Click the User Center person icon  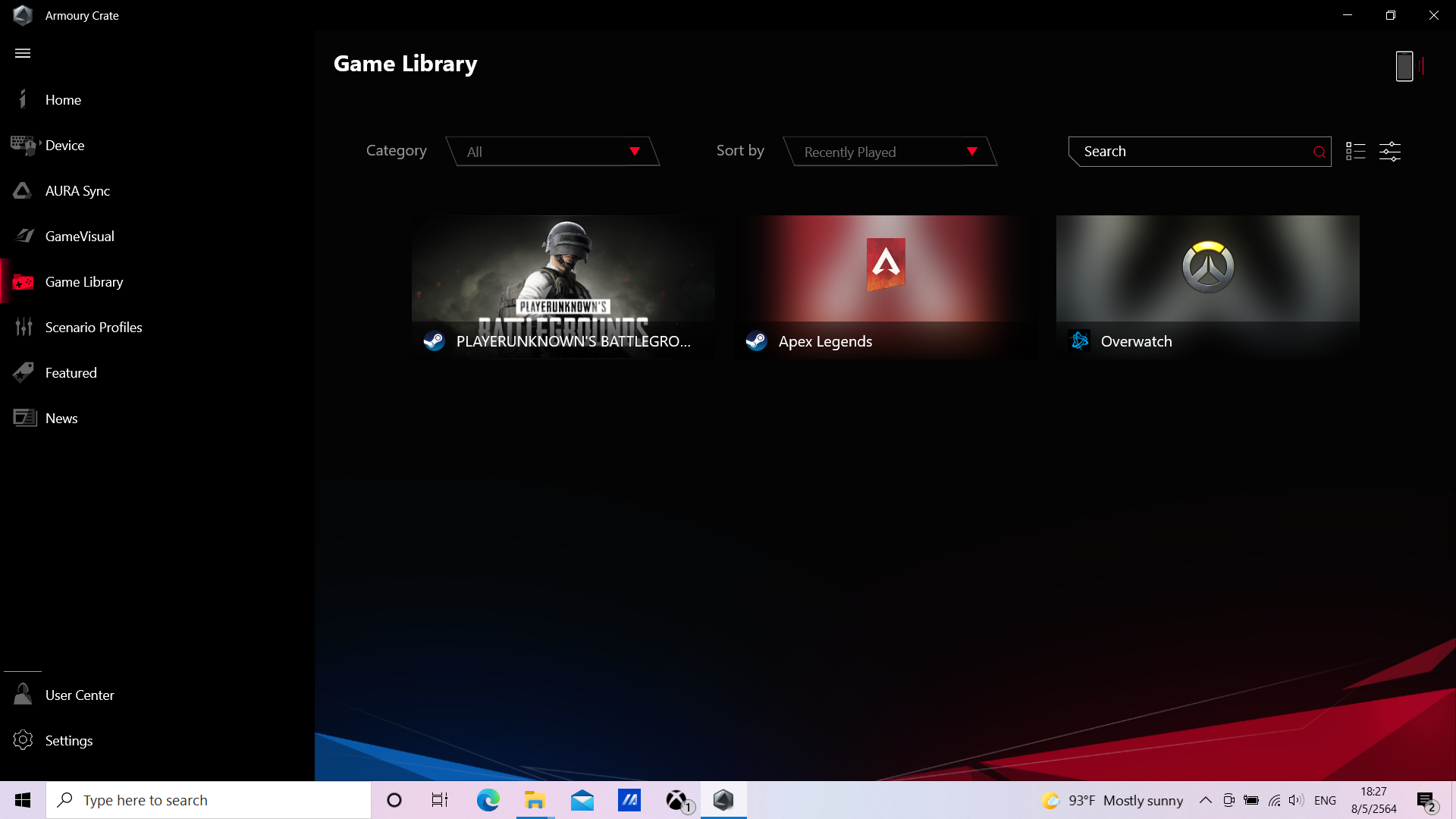23,695
